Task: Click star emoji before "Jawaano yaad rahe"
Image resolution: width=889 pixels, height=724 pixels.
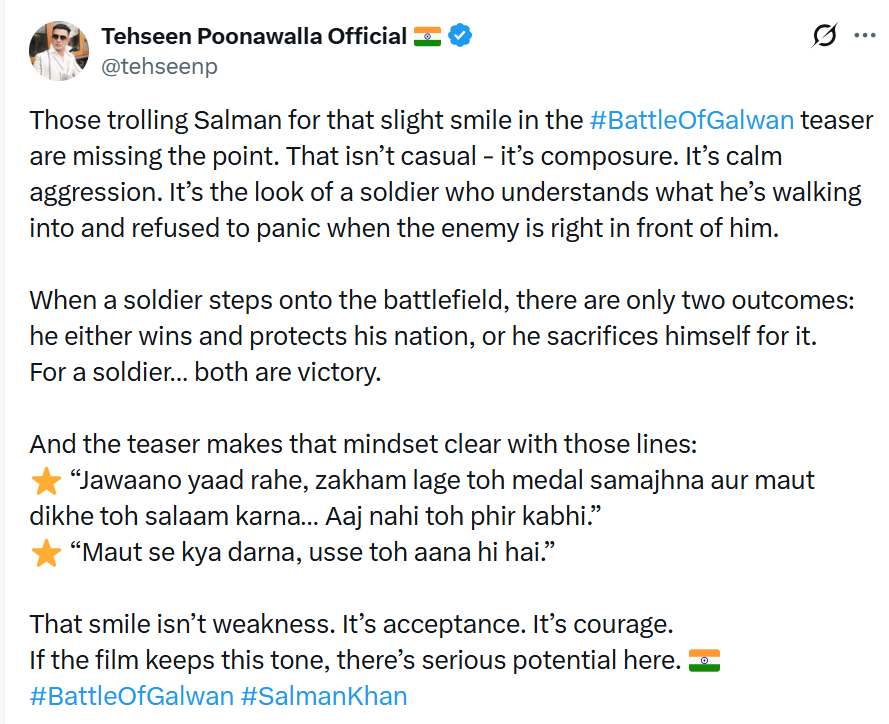Action: 46,481
